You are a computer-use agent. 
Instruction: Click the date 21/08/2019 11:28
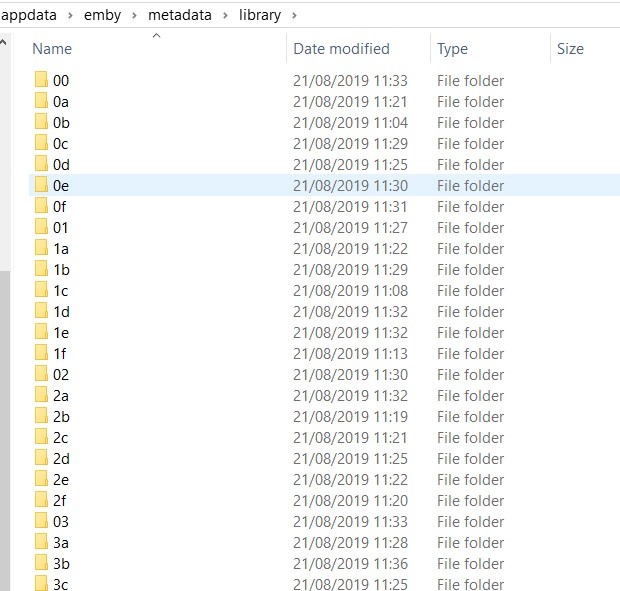[x=350, y=542]
